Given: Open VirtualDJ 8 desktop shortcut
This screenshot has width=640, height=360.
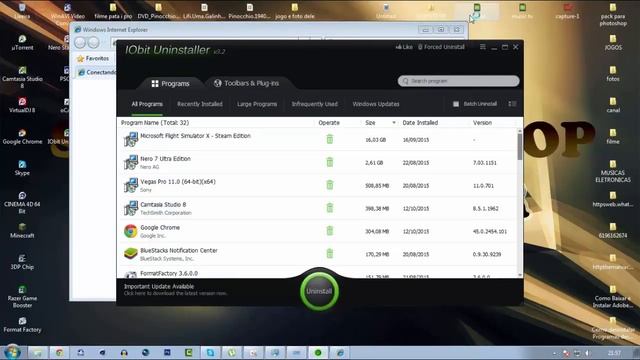Looking at the screenshot, I should [22, 105].
